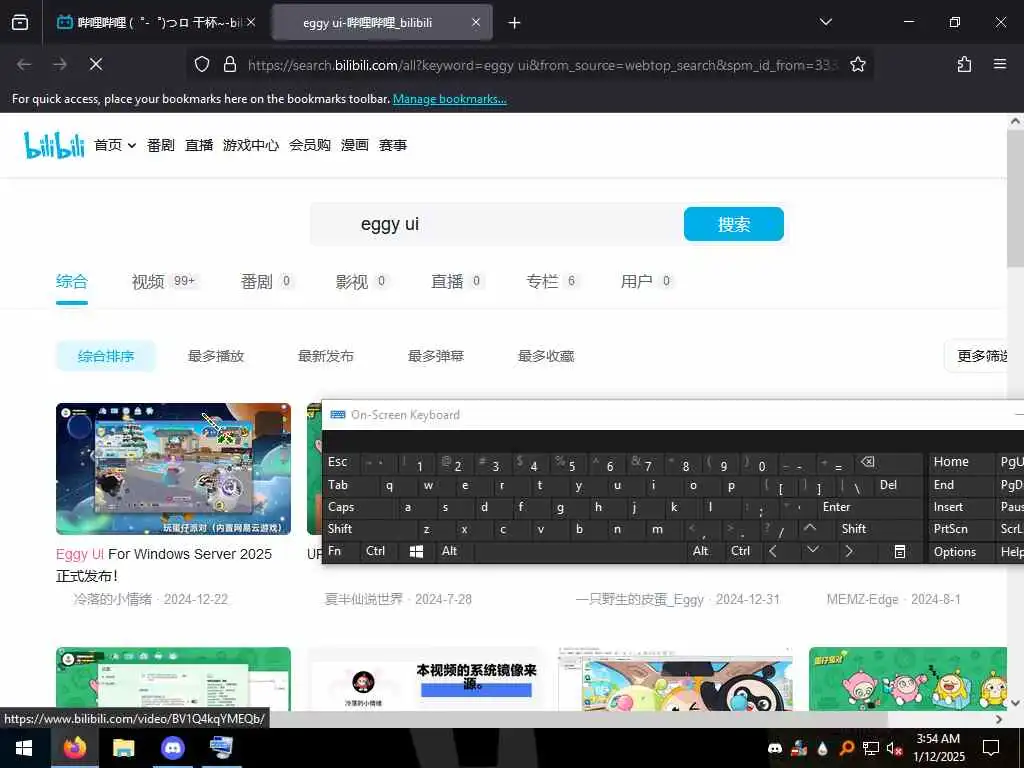Open File Explorer from the taskbar
The image size is (1024, 768).
click(x=123, y=748)
